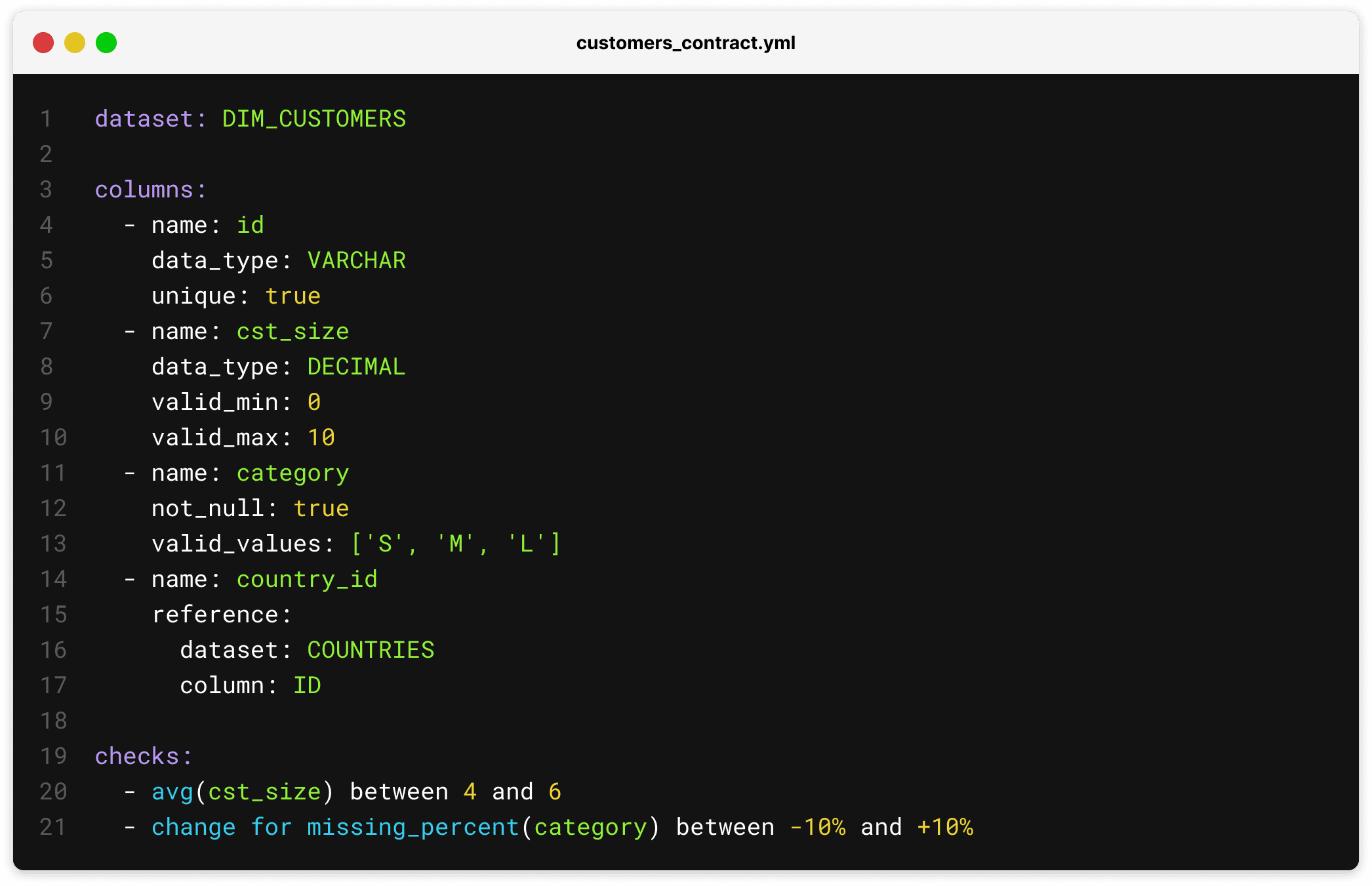Image resolution: width=1372 pixels, height=886 pixels.
Task: Click the cst_size column name on line 7
Action: pyautogui.click(x=293, y=331)
